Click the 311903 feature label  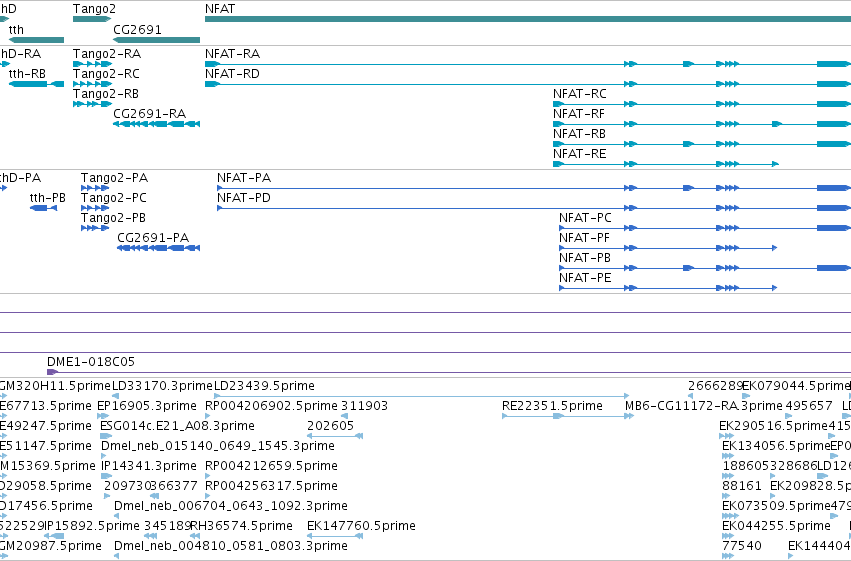(x=364, y=406)
